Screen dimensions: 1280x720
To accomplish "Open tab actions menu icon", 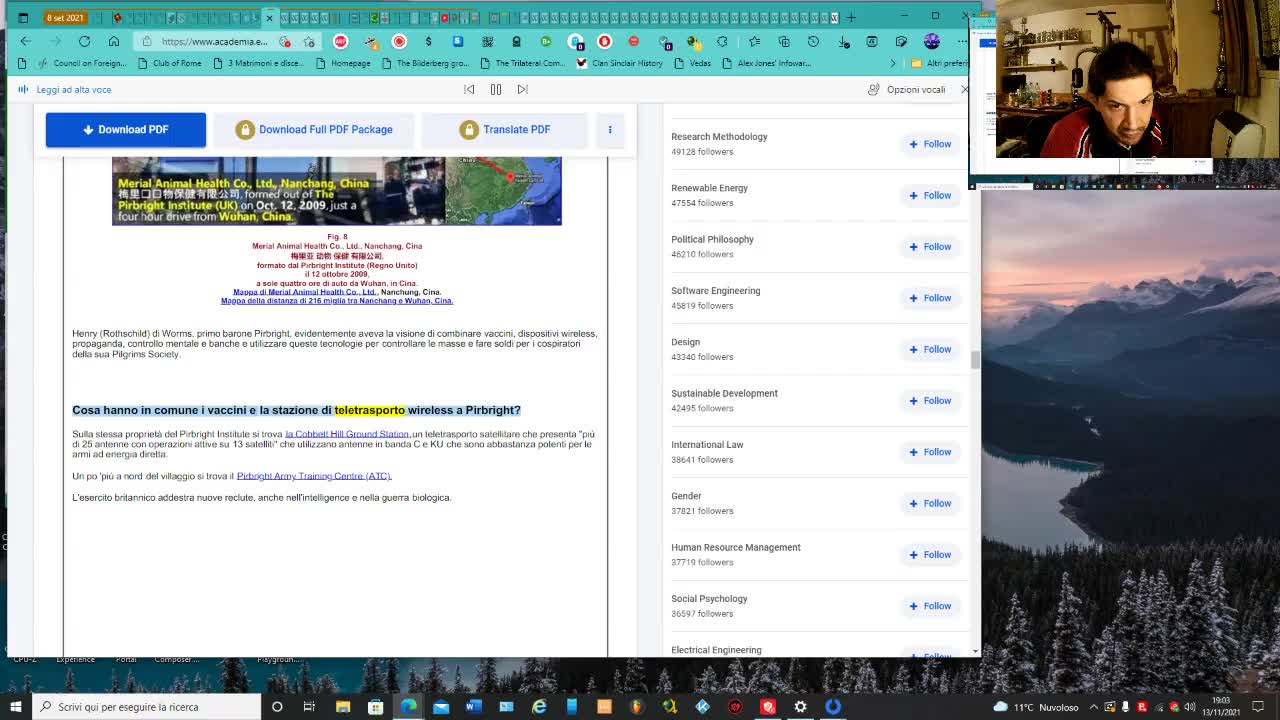I will (23, 18).
